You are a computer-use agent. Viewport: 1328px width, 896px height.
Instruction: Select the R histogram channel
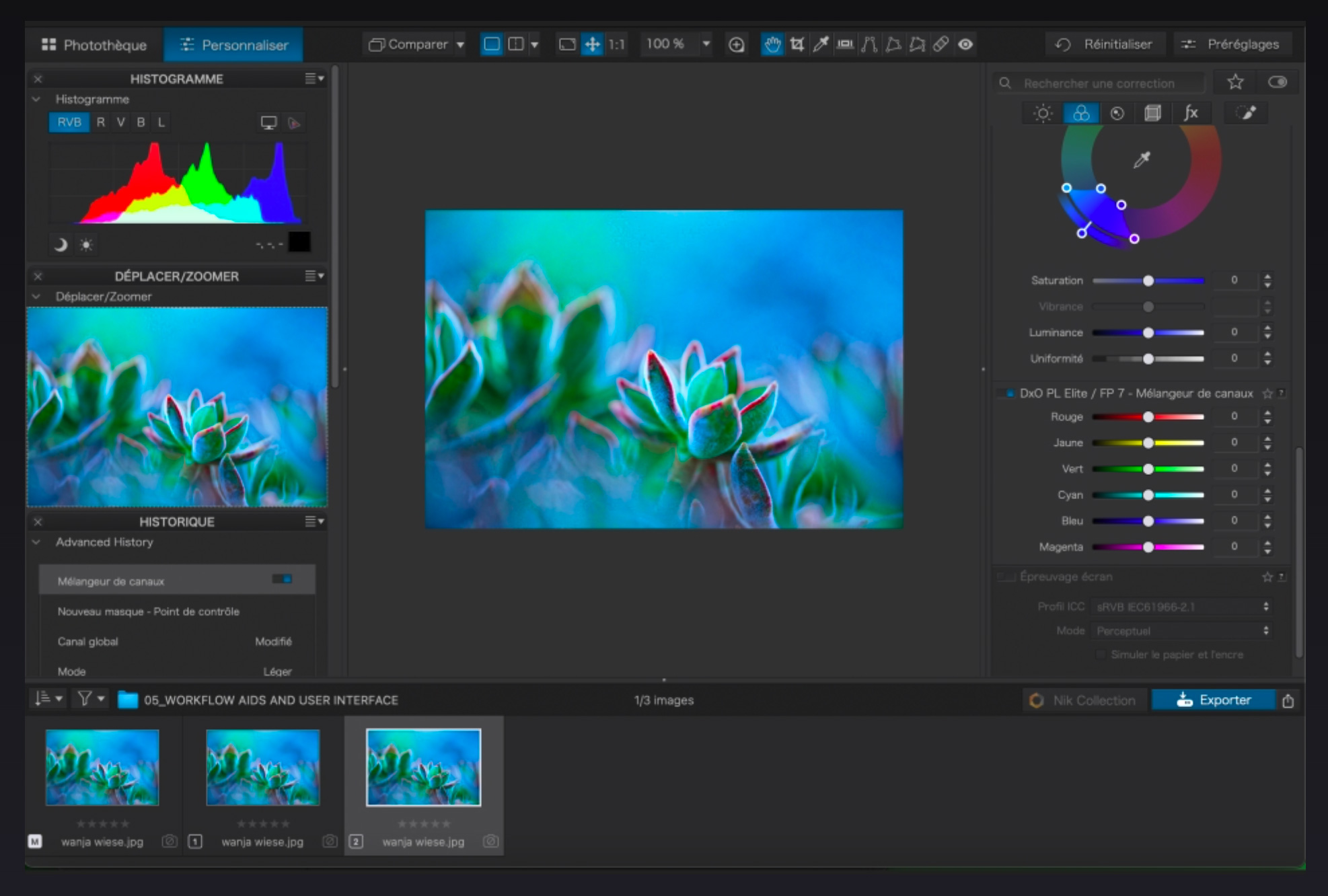click(100, 122)
